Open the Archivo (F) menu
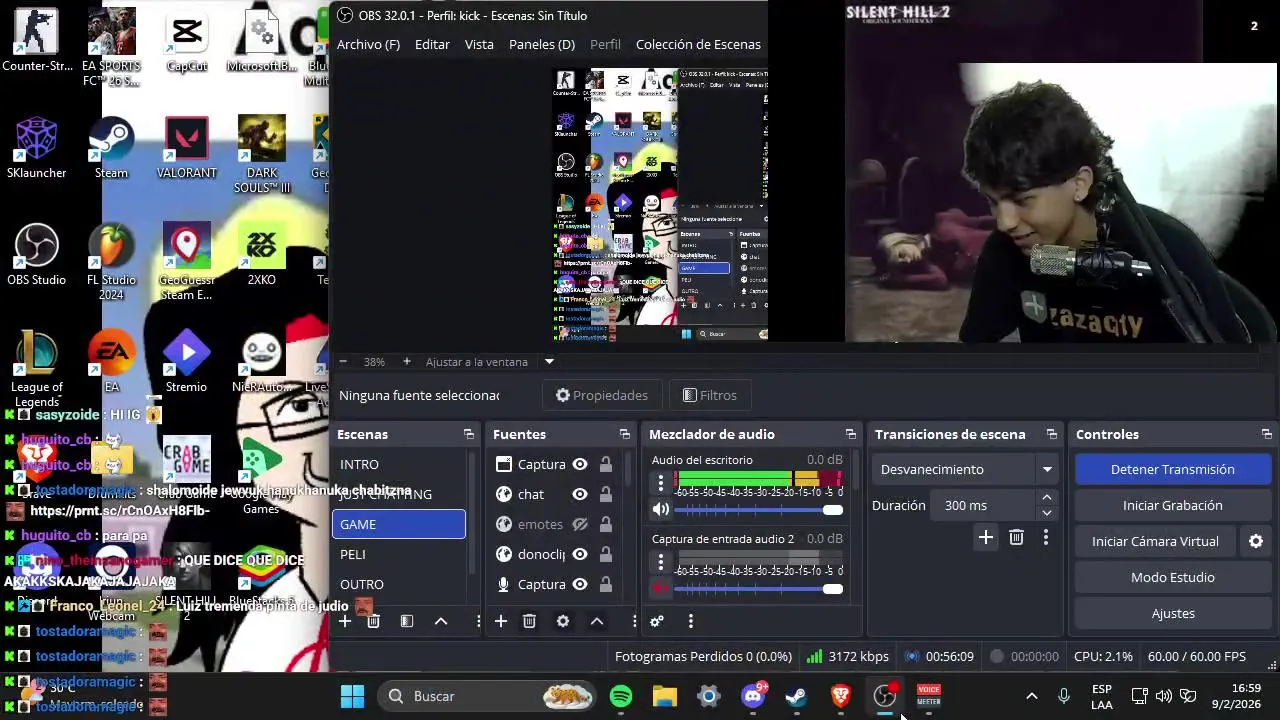1280x720 pixels. 368,44
